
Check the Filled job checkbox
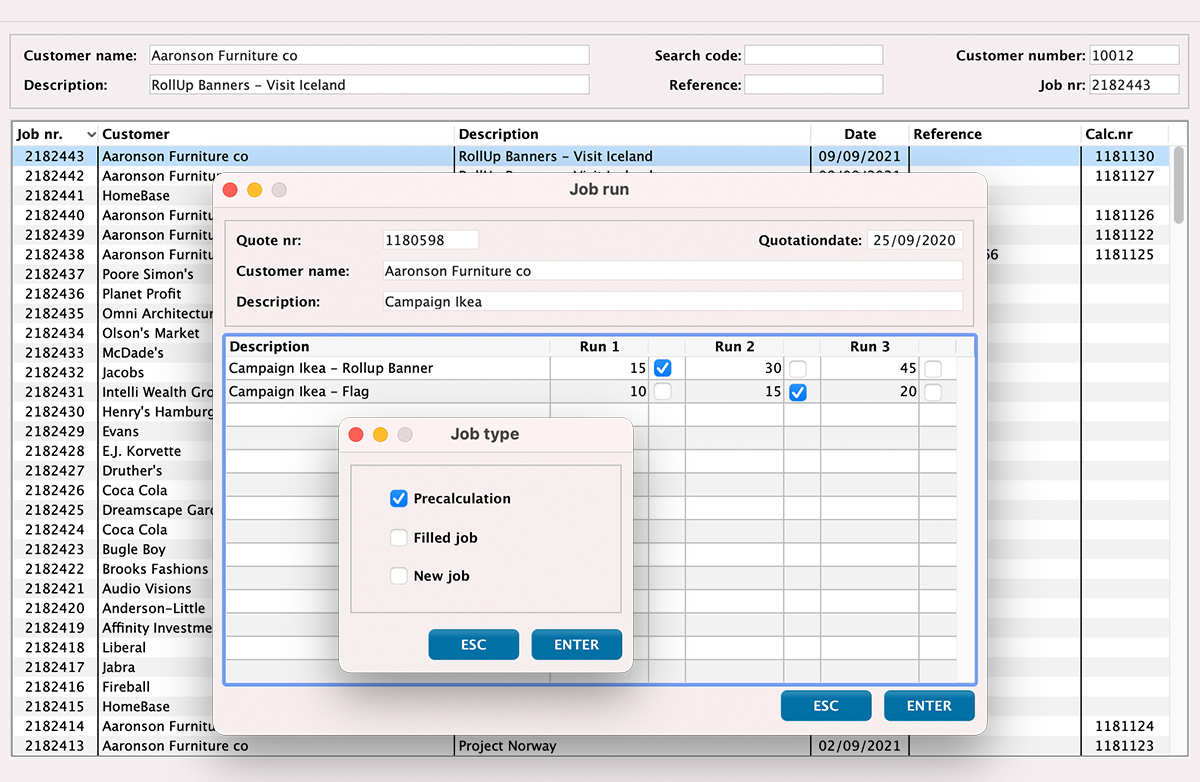click(399, 538)
